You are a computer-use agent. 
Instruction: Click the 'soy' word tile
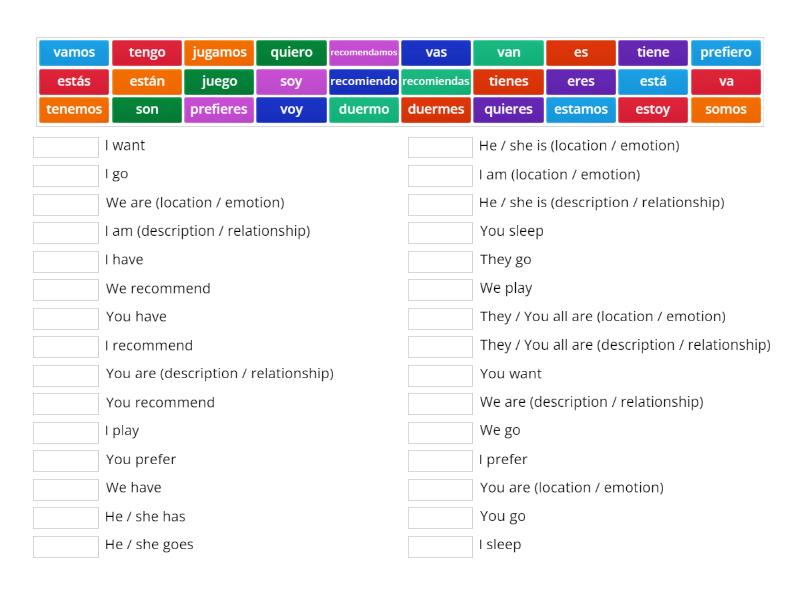pyautogui.click(x=291, y=82)
